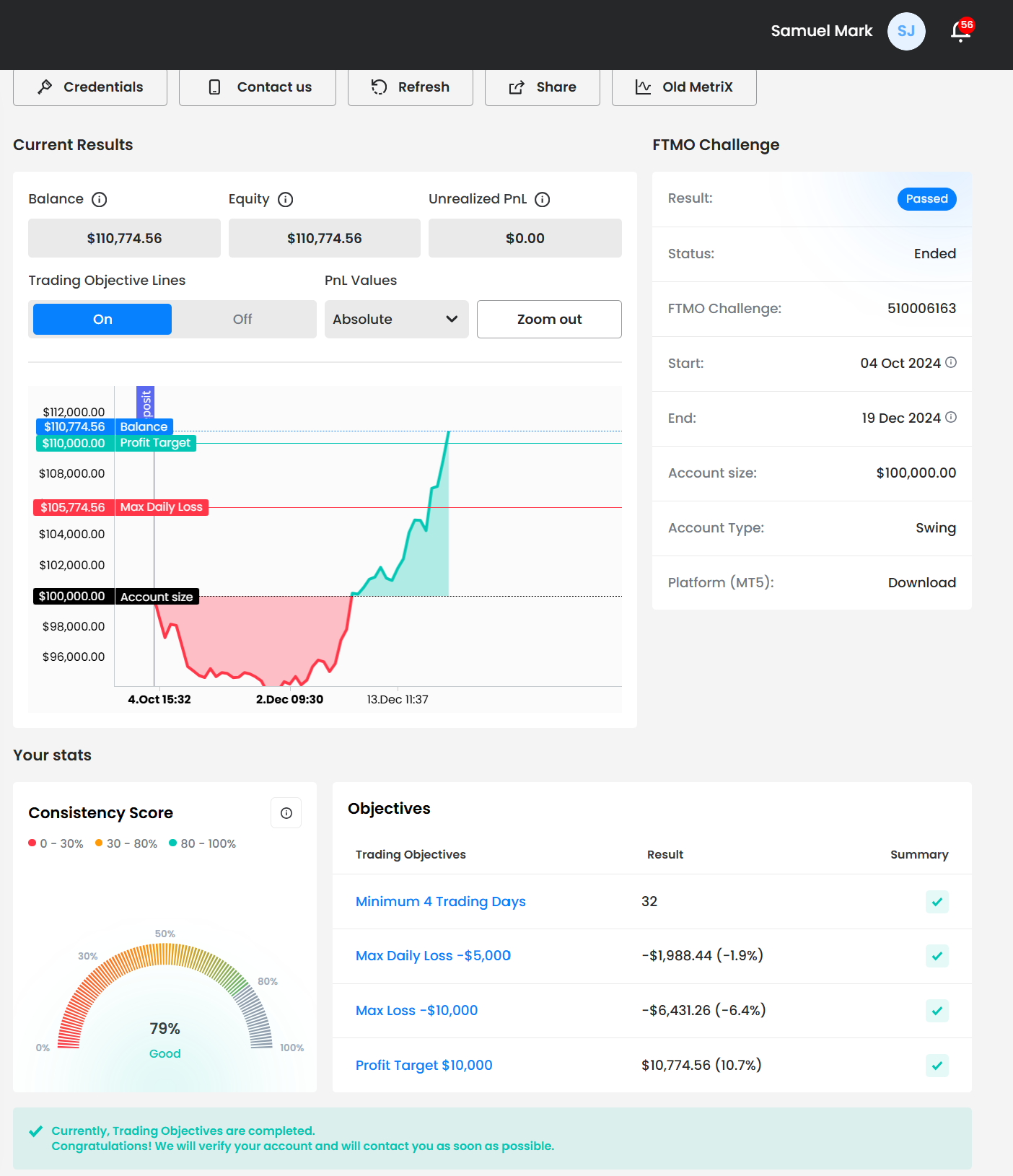Click the teal 80 - 100% legend dot
Image resolution: width=1013 pixels, height=1176 pixels.
pyautogui.click(x=172, y=843)
